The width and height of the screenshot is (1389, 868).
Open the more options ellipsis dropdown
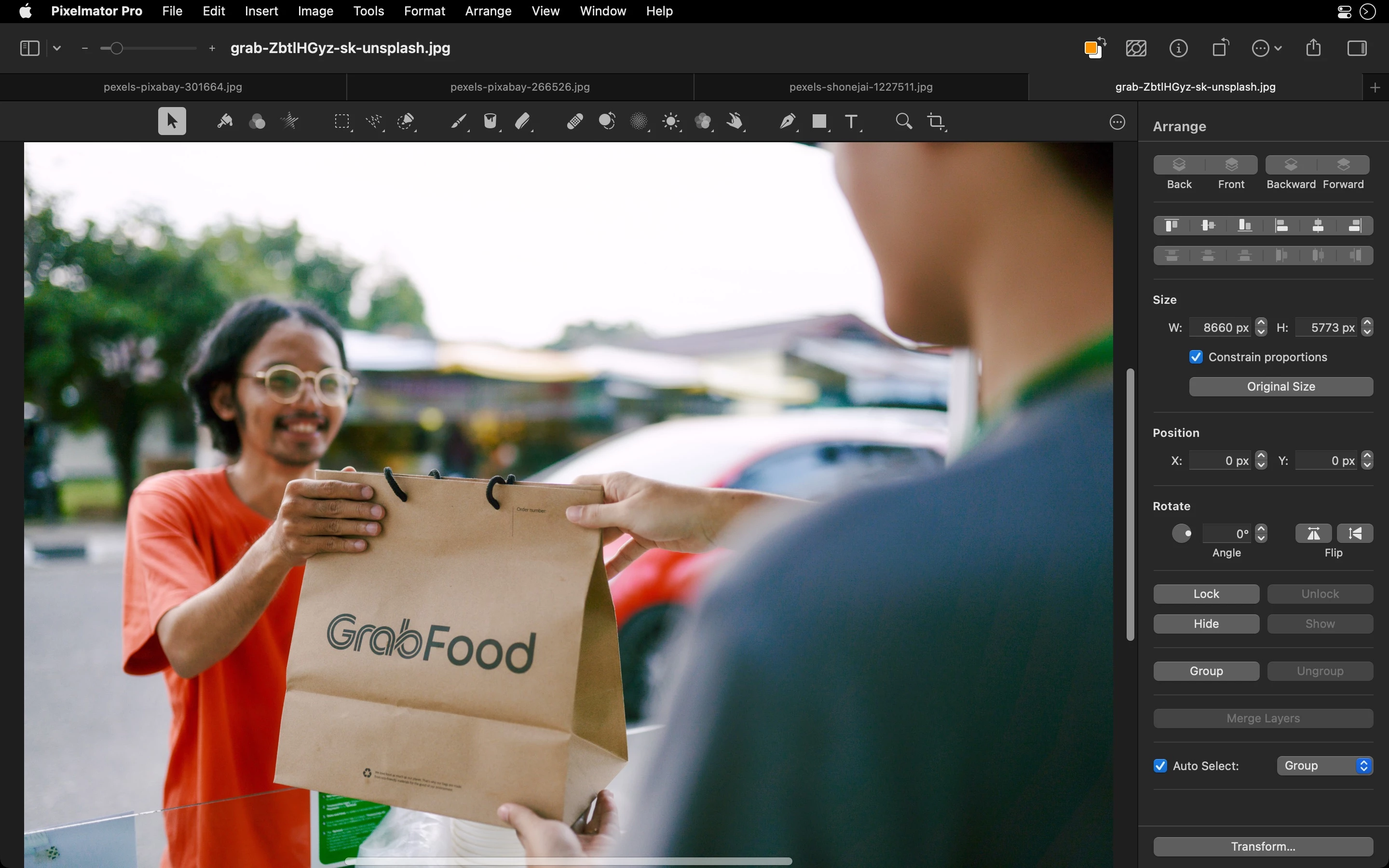pos(1267,48)
